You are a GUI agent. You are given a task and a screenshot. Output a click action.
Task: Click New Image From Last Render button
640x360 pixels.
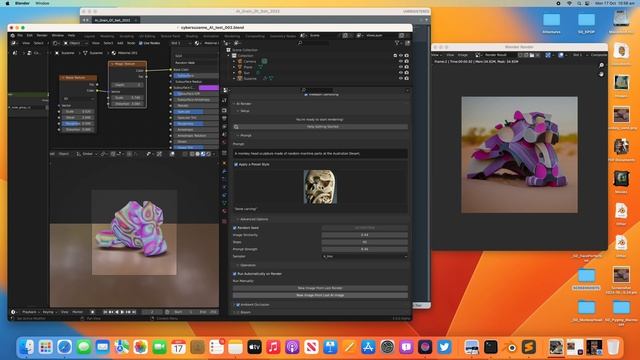coord(320,288)
